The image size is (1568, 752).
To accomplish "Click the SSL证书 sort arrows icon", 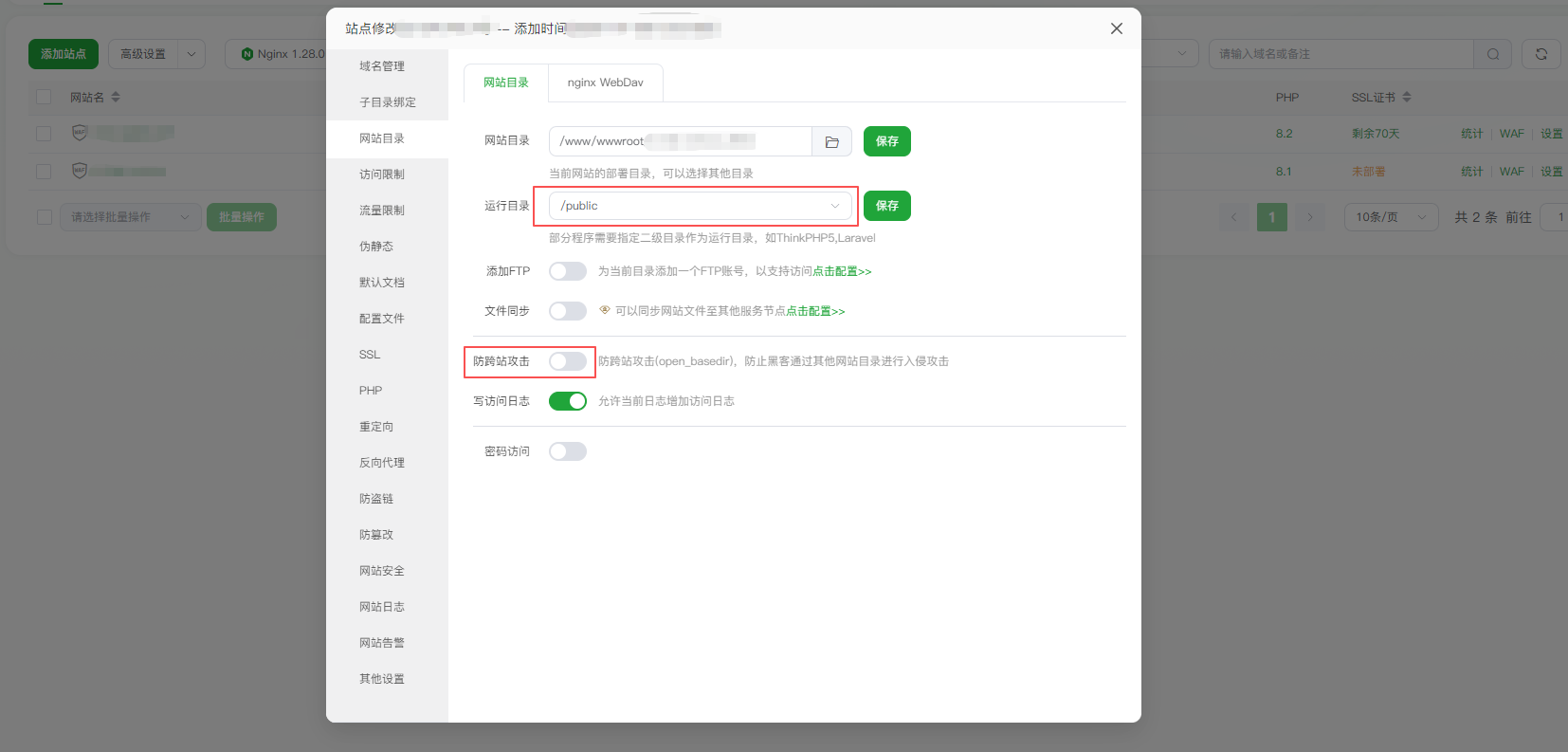I will [x=1407, y=97].
